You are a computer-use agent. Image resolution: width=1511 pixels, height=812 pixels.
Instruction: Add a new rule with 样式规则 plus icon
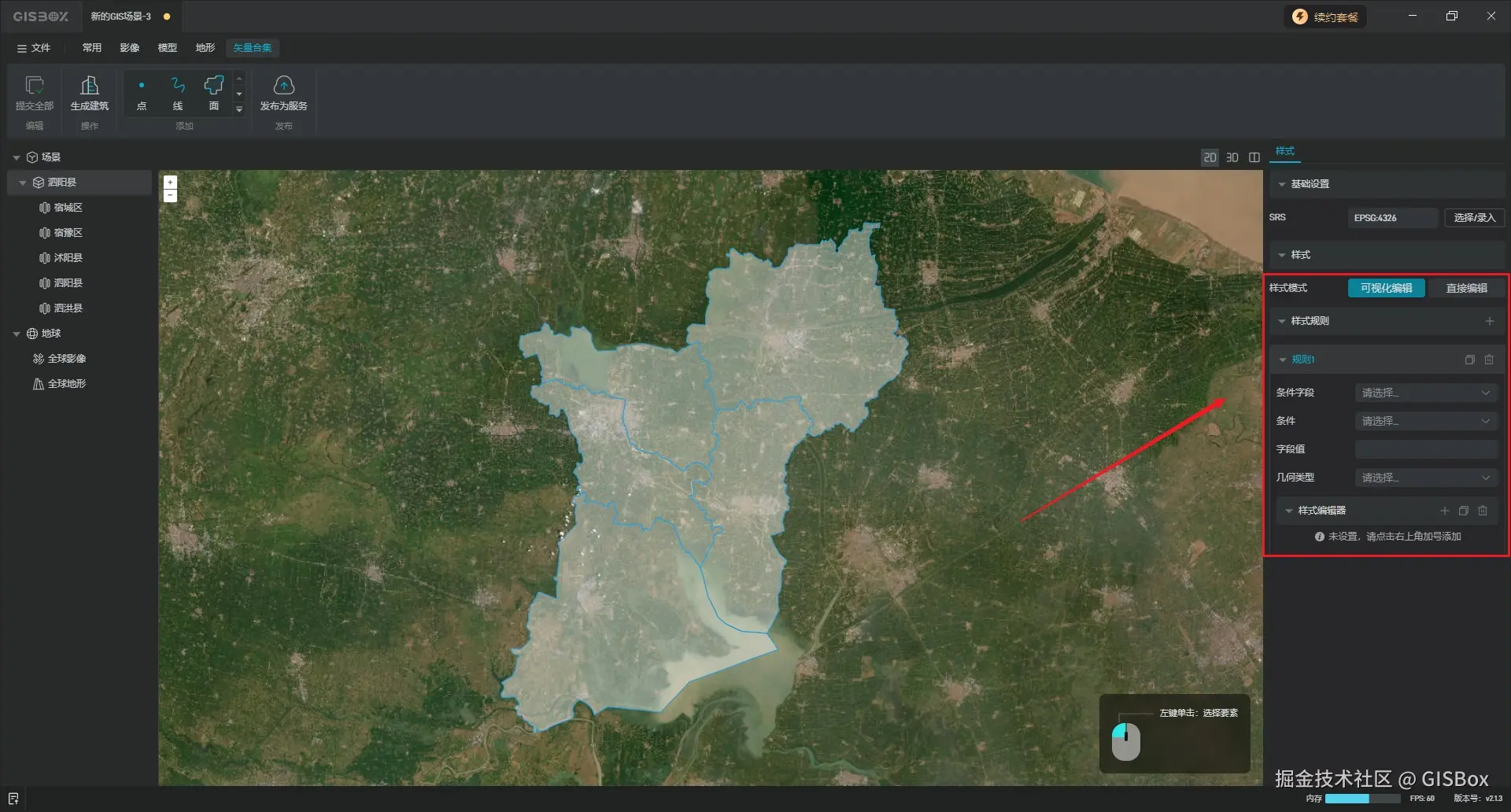1490,321
